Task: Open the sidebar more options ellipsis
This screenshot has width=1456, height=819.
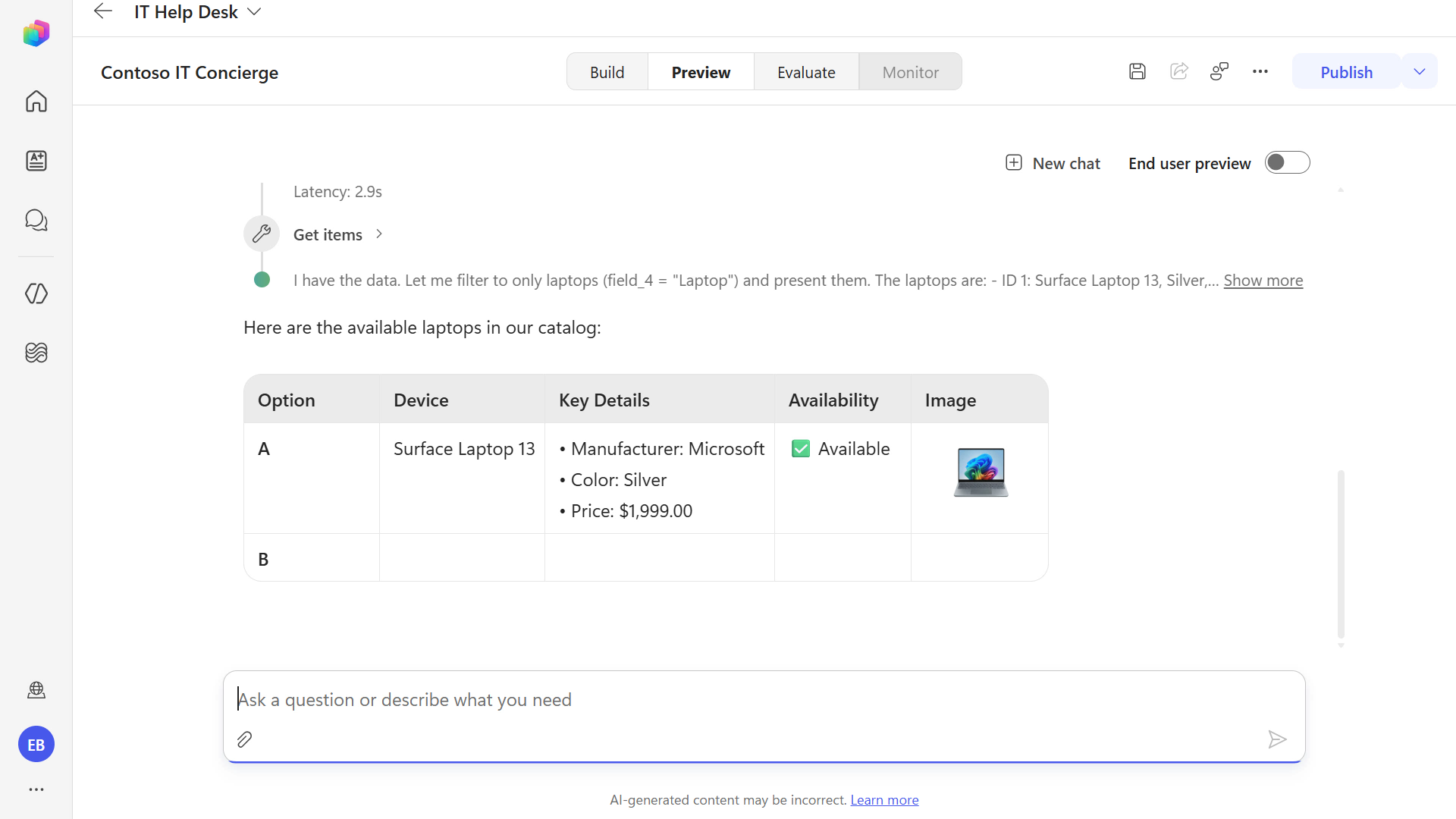Action: tap(36, 789)
